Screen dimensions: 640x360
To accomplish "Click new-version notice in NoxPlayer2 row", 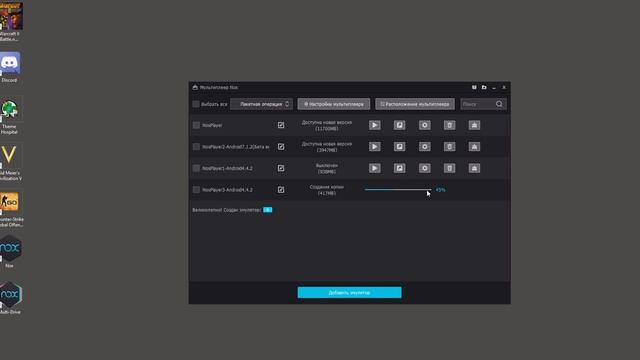I will [327, 147].
